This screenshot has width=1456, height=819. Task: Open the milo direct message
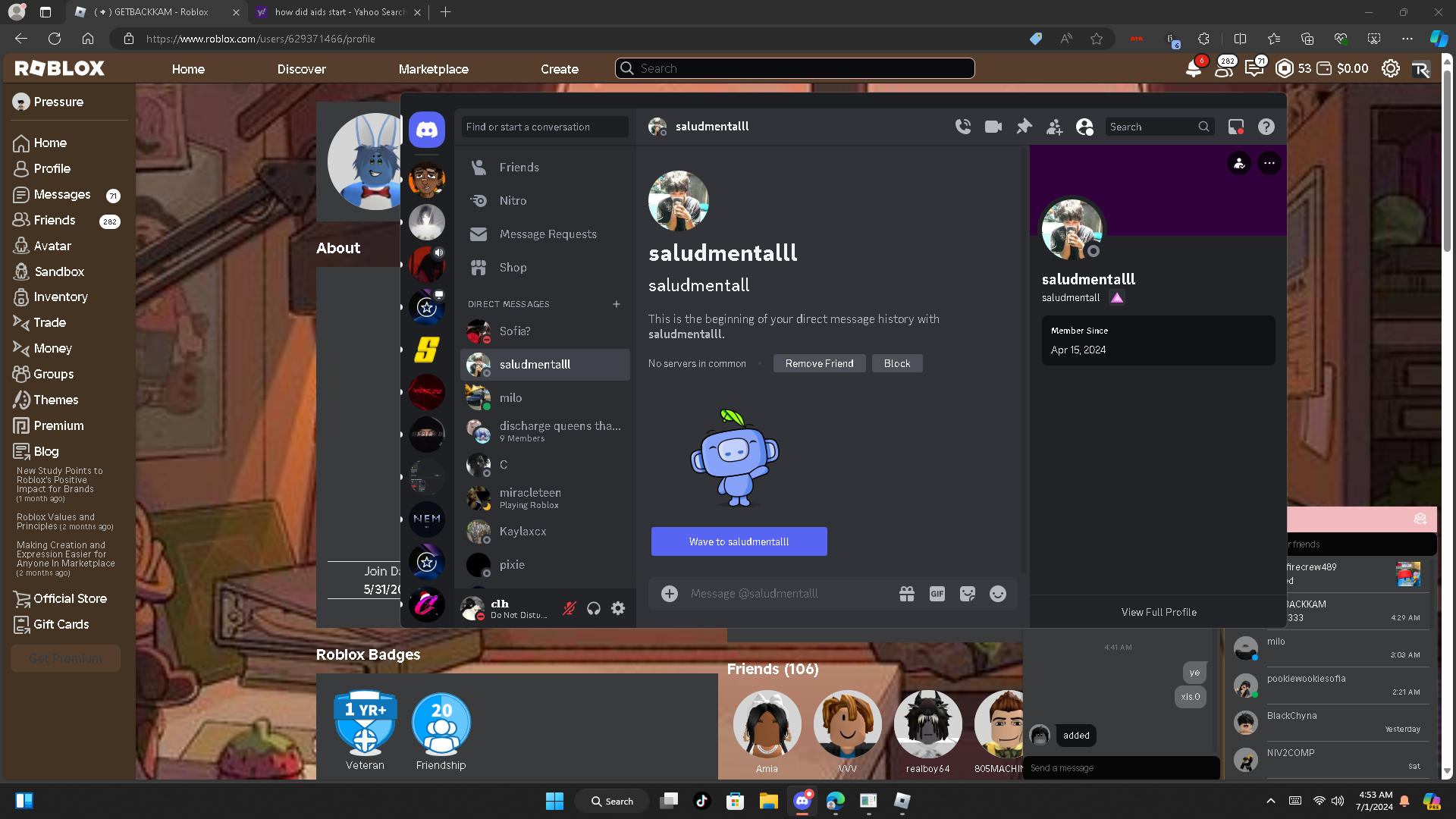tap(545, 398)
